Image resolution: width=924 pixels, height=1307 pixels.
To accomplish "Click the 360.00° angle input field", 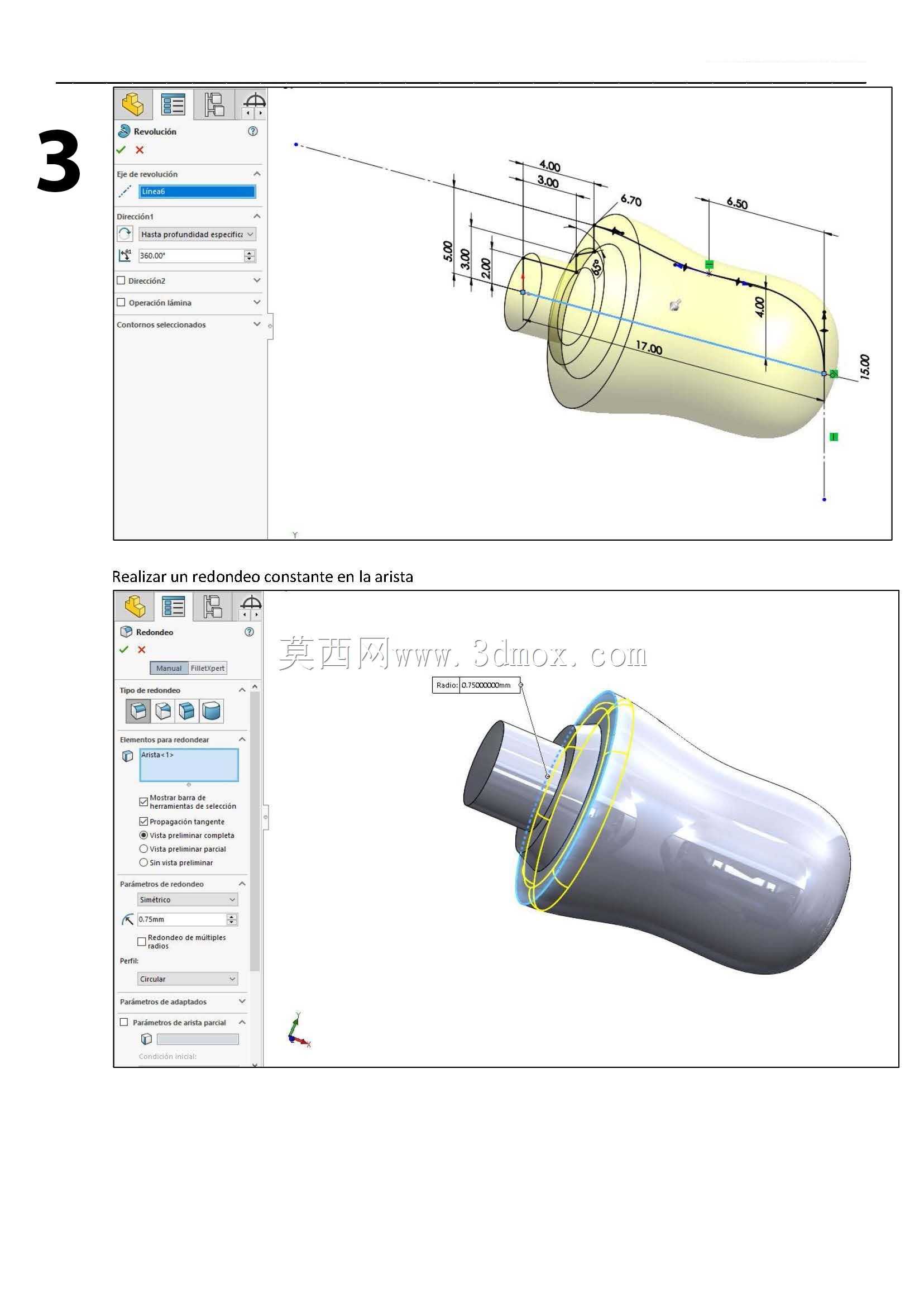I will [x=191, y=256].
